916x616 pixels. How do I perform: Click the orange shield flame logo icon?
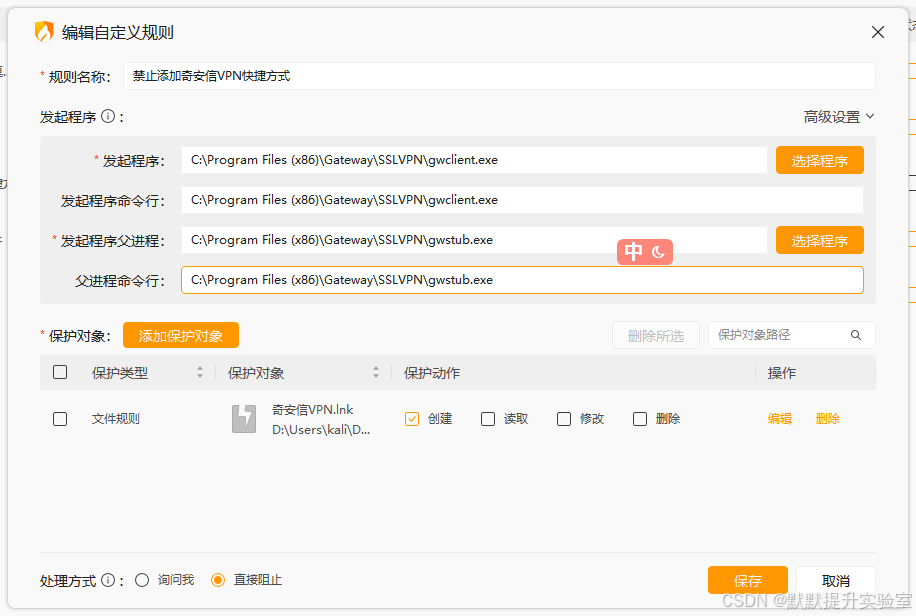coord(44,32)
